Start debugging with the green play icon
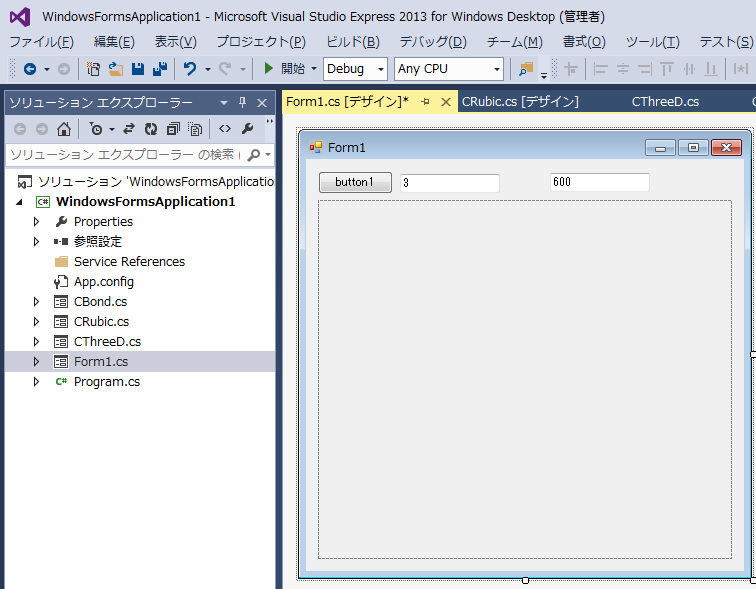Image resolution: width=756 pixels, height=589 pixels. click(x=269, y=68)
